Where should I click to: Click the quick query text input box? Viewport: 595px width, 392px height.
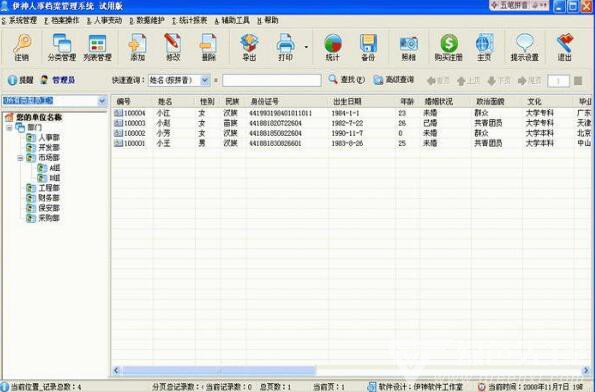pyautogui.click(x=272, y=80)
